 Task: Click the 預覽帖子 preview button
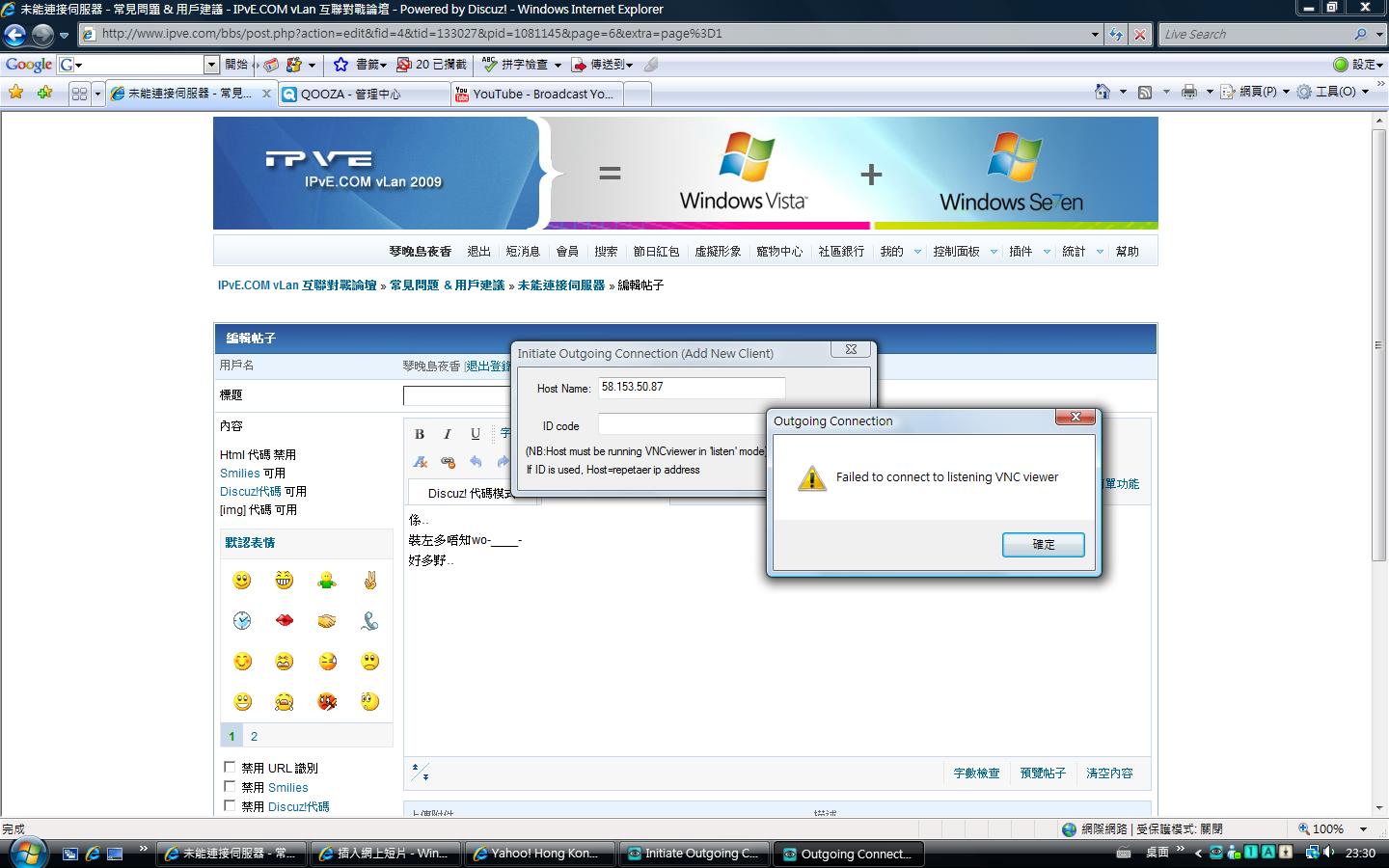click(x=1043, y=773)
